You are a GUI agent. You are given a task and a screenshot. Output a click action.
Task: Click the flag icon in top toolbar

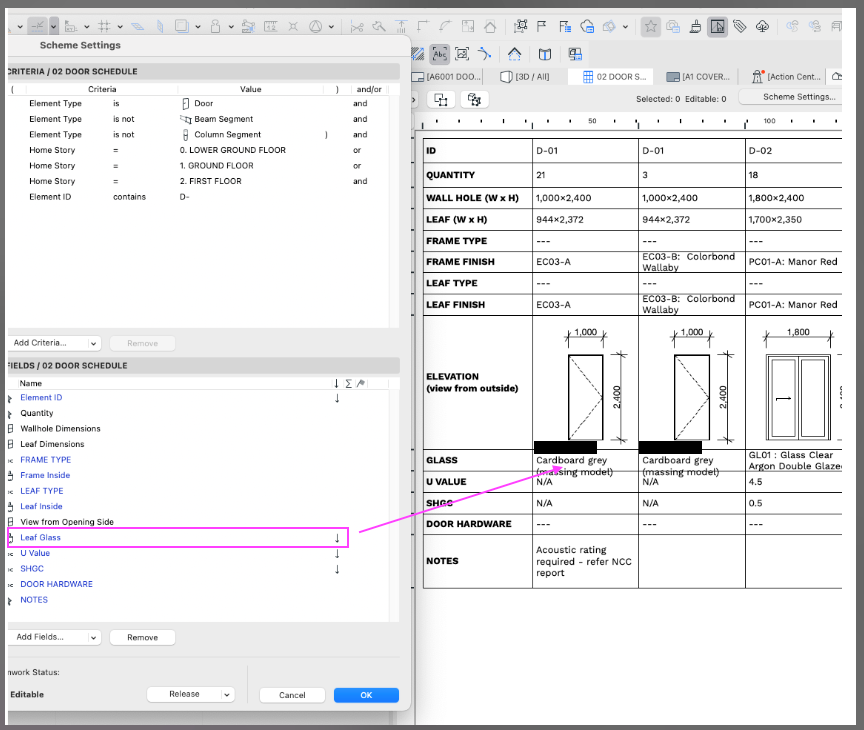pos(543,26)
